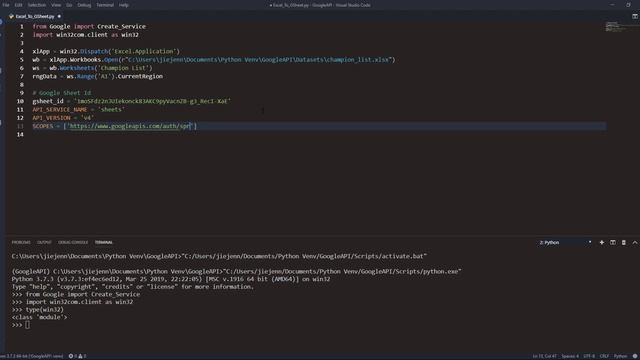The image size is (640, 360).
Task: Create a new terminal with plus icon
Action: (602, 242)
